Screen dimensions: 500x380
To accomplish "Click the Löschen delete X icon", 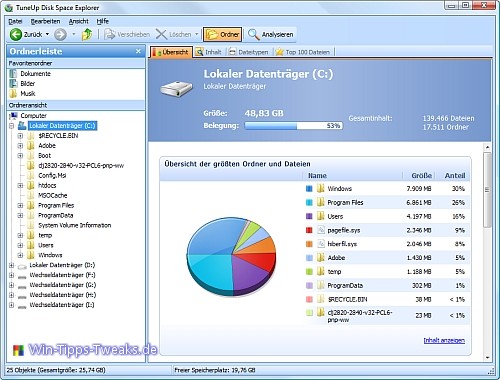I will tap(161, 34).
